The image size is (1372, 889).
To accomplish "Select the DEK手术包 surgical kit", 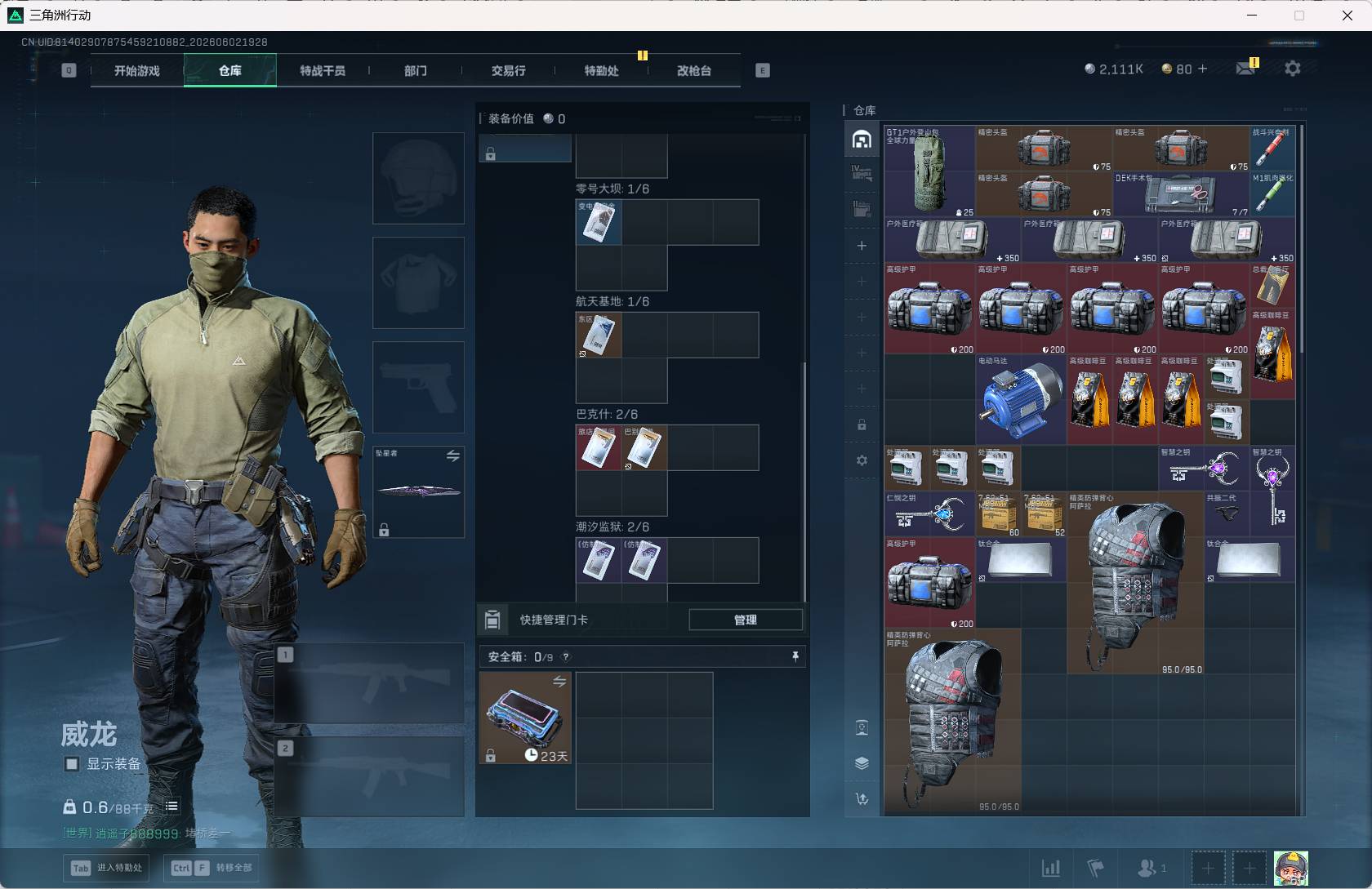I will click(x=1181, y=194).
